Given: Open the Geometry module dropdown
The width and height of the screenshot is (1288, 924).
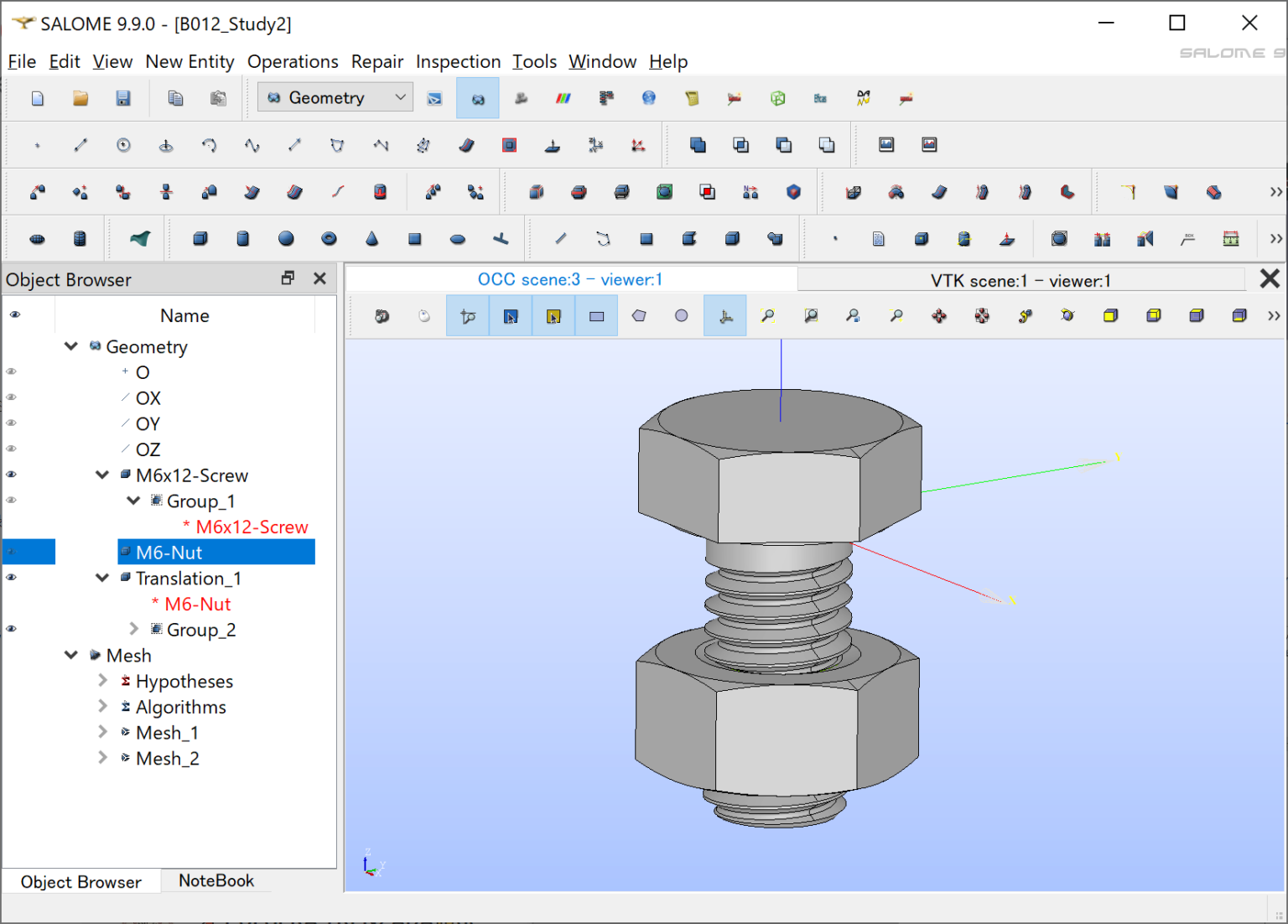Looking at the screenshot, I should pos(335,98).
